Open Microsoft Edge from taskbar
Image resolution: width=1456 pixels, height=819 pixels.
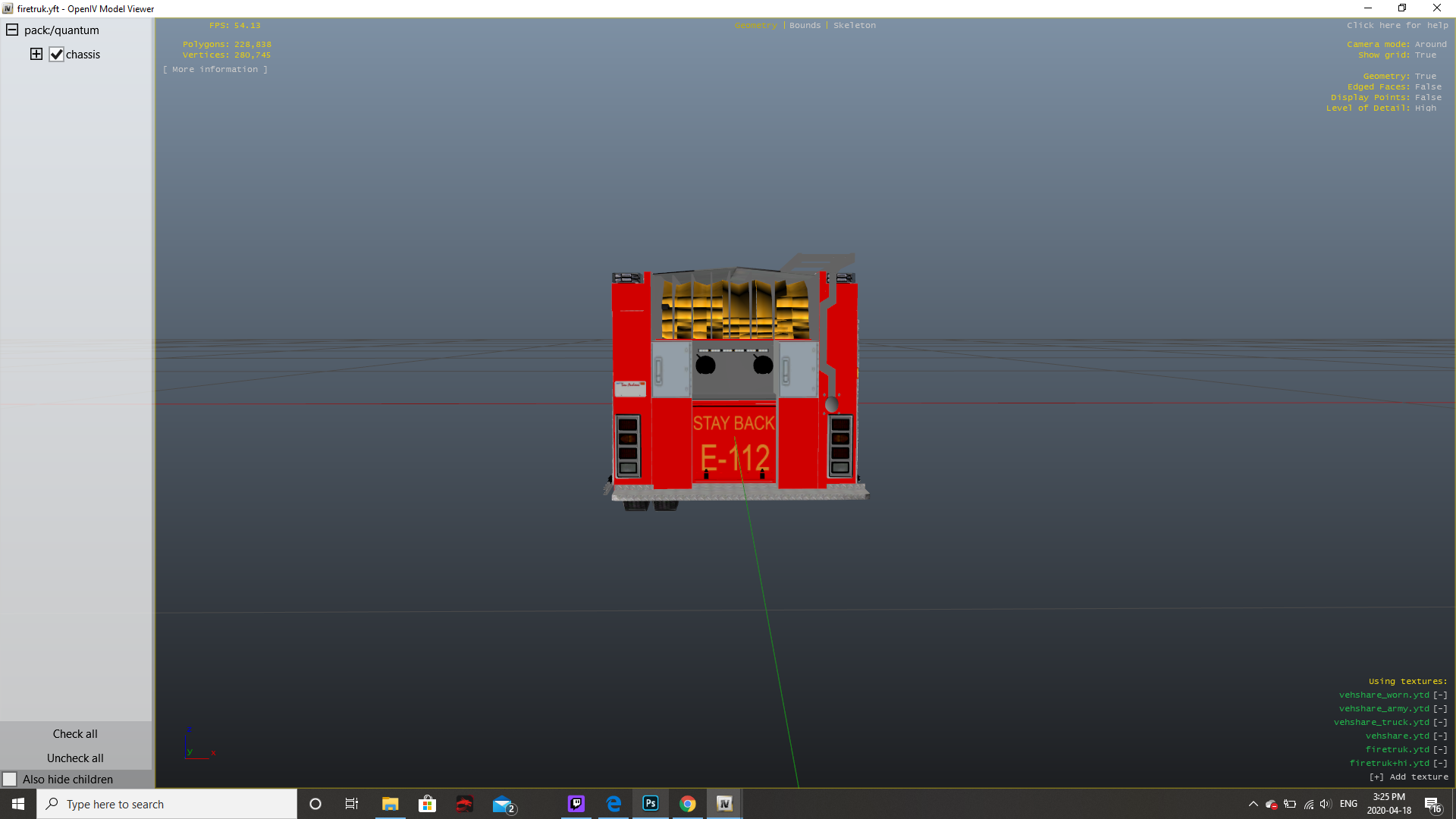[x=613, y=804]
